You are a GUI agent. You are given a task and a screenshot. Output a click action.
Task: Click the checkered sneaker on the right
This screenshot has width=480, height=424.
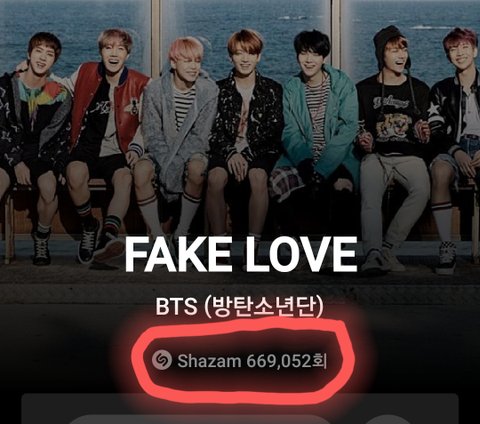pyautogui.click(x=447, y=258)
